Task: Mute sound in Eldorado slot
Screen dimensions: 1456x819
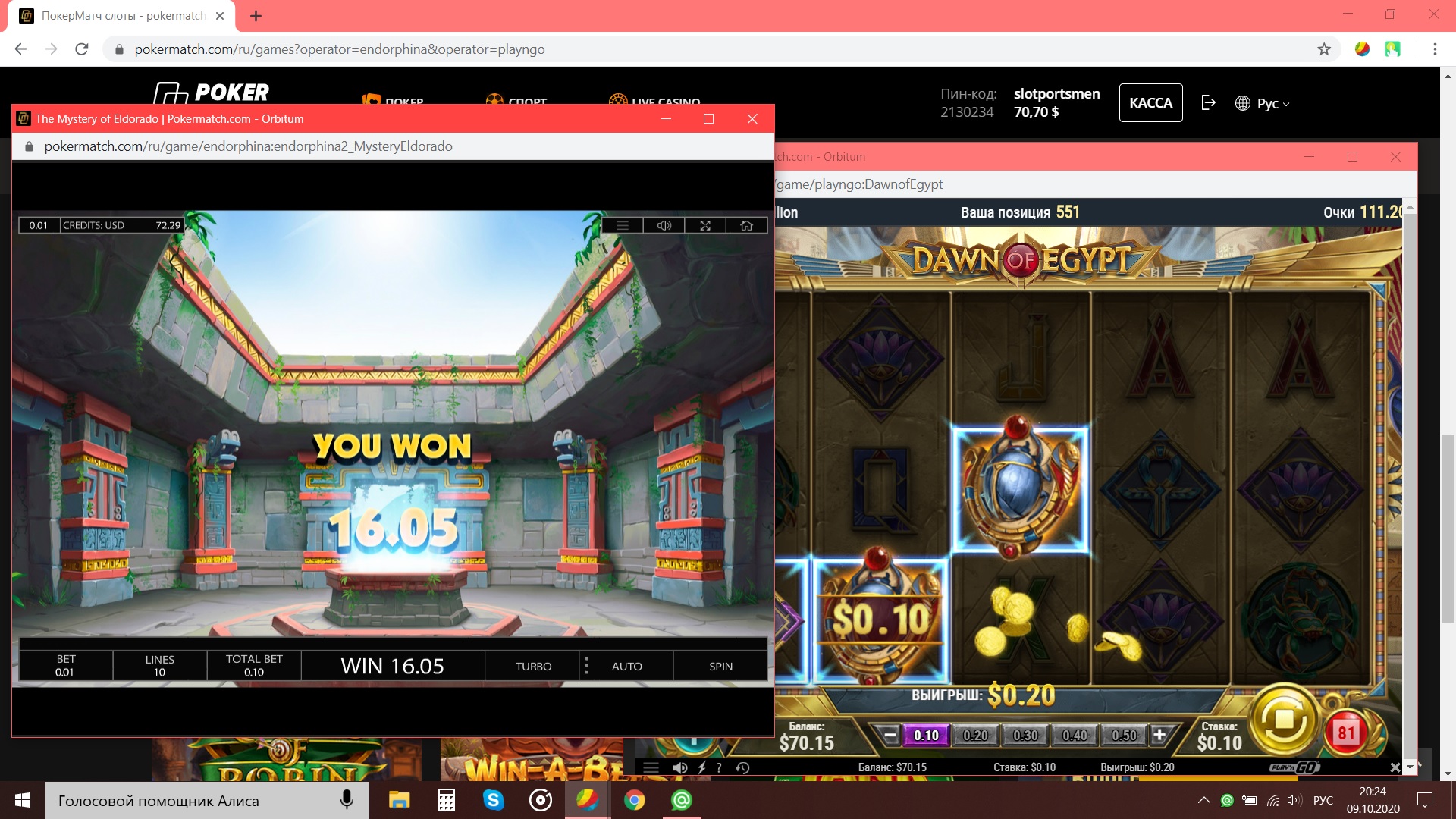Action: pos(664,225)
